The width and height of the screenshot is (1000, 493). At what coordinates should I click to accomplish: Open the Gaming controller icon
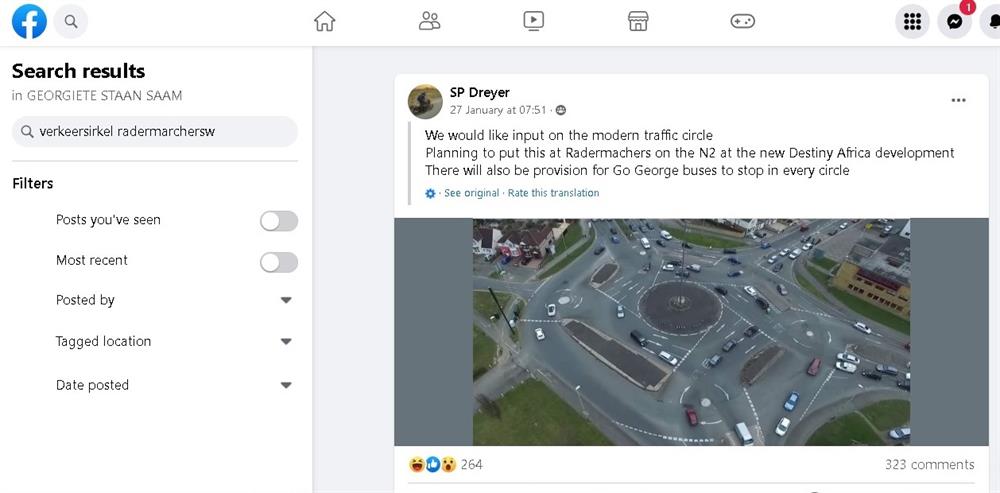742,22
